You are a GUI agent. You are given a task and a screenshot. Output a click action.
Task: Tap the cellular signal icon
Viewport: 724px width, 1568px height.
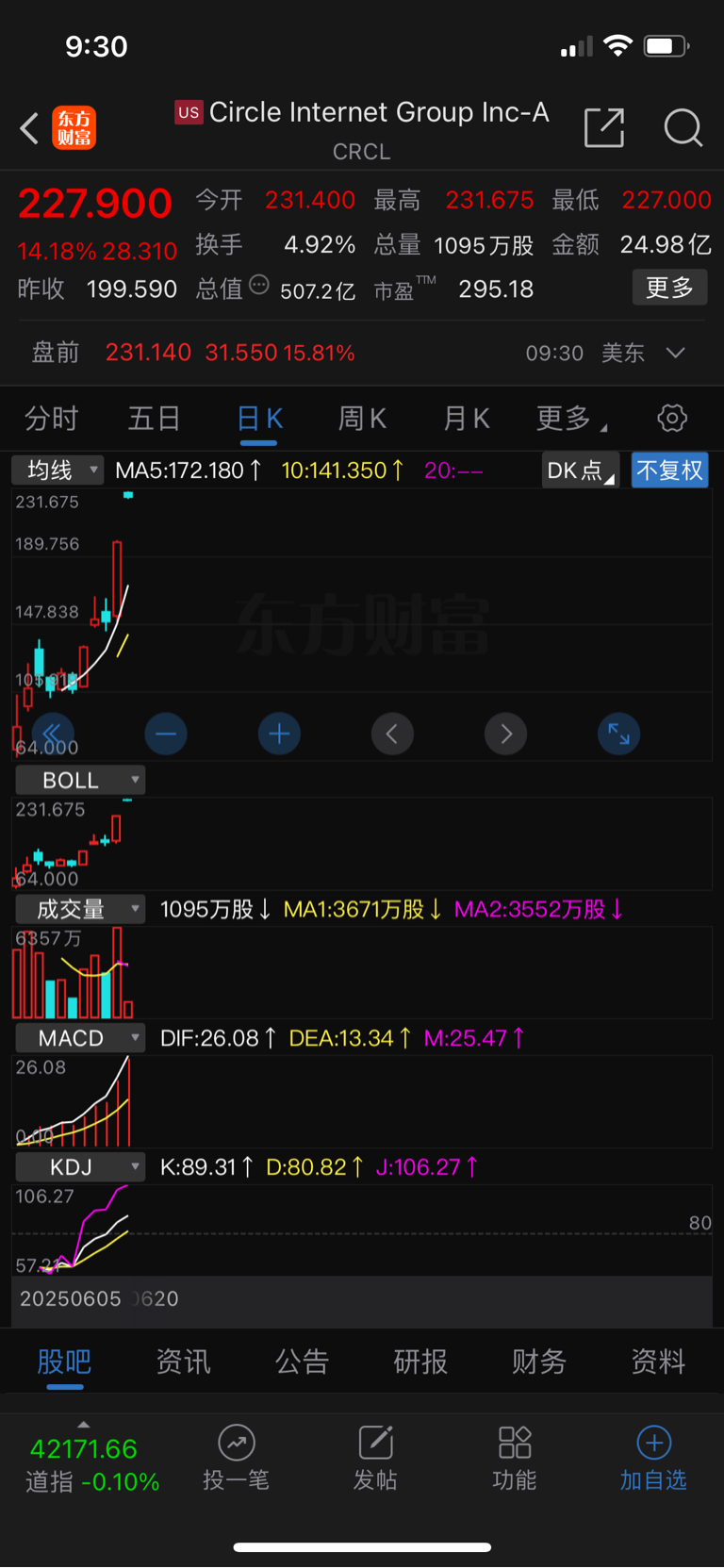[576, 46]
